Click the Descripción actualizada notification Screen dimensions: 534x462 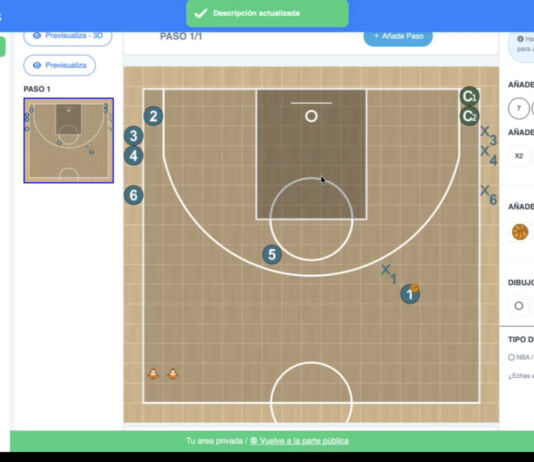[267, 13]
